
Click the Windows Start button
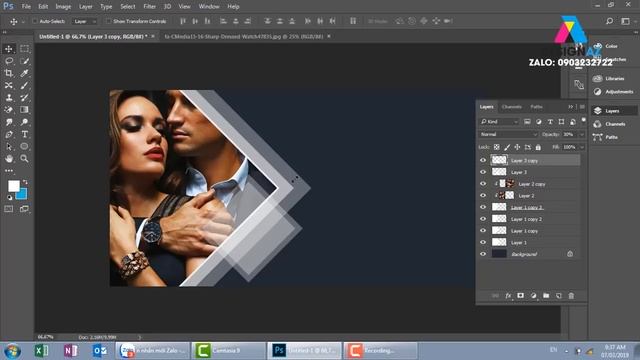click(x=12, y=351)
